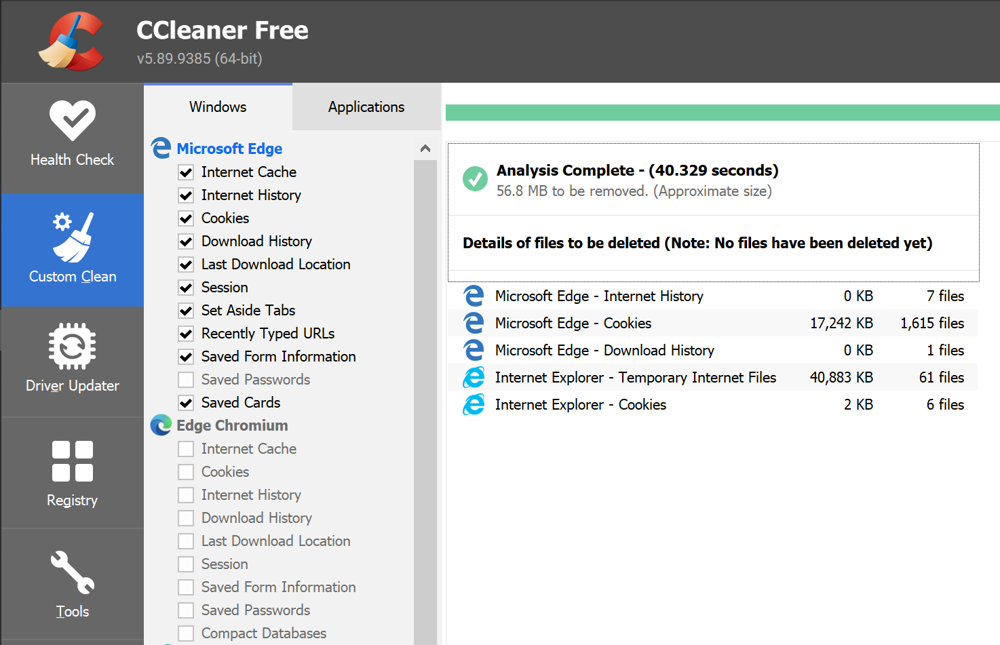Enable Edge Chromium Session
1000x645 pixels.
(x=186, y=564)
